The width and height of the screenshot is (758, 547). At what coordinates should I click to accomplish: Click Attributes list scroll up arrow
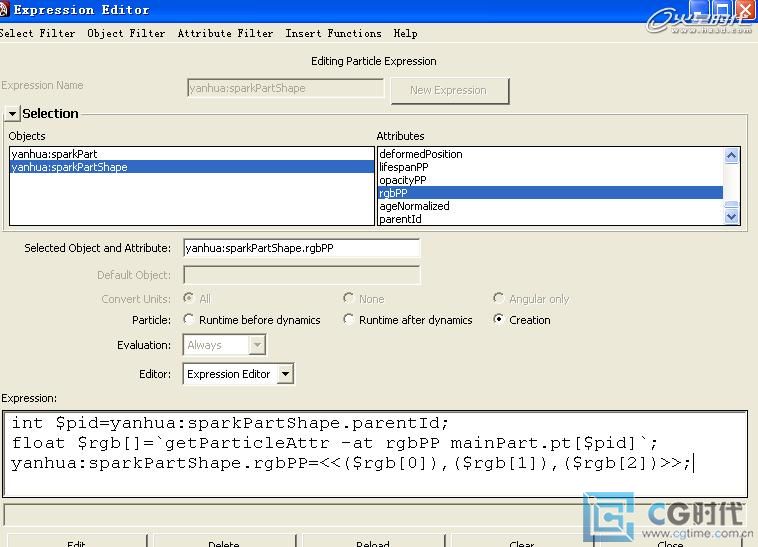pyautogui.click(x=731, y=156)
